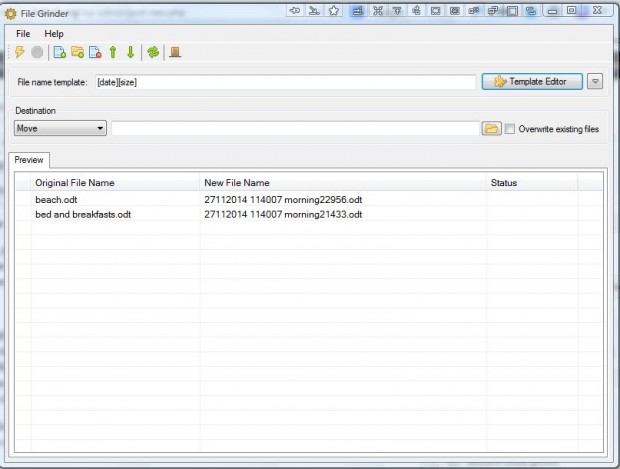This screenshot has width=620, height=469.
Task: Click new name 27112014 114007 morning22956.odt
Action: [x=283, y=200]
